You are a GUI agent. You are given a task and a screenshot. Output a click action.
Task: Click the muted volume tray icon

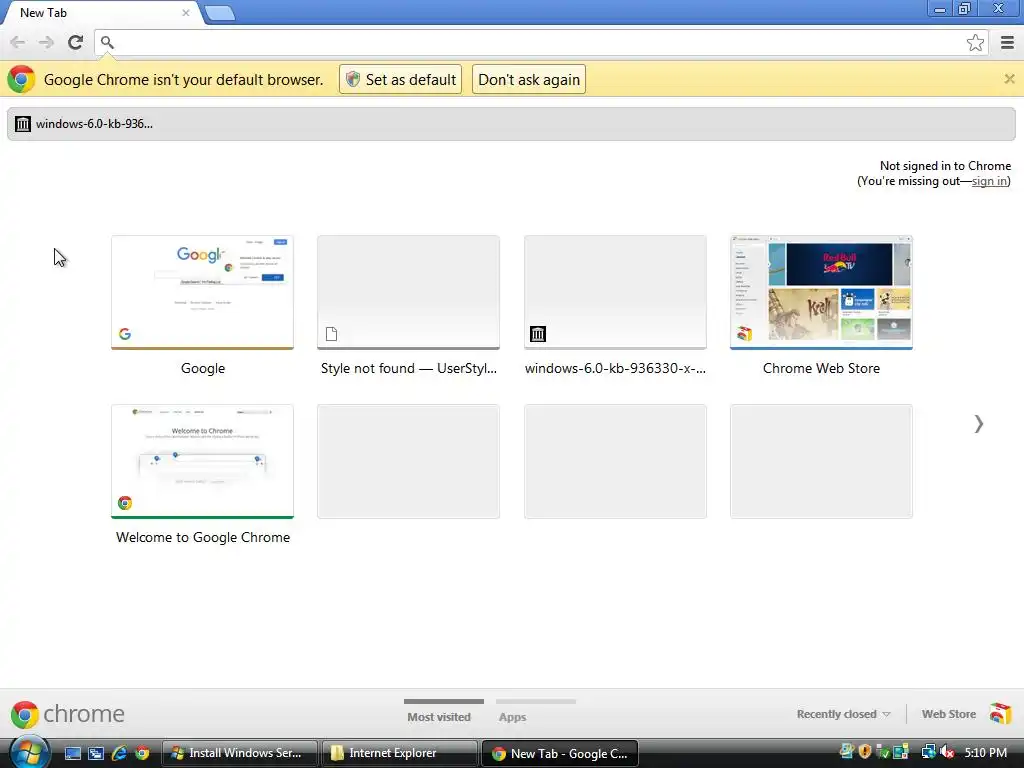pyautogui.click(x=947, y=752)
